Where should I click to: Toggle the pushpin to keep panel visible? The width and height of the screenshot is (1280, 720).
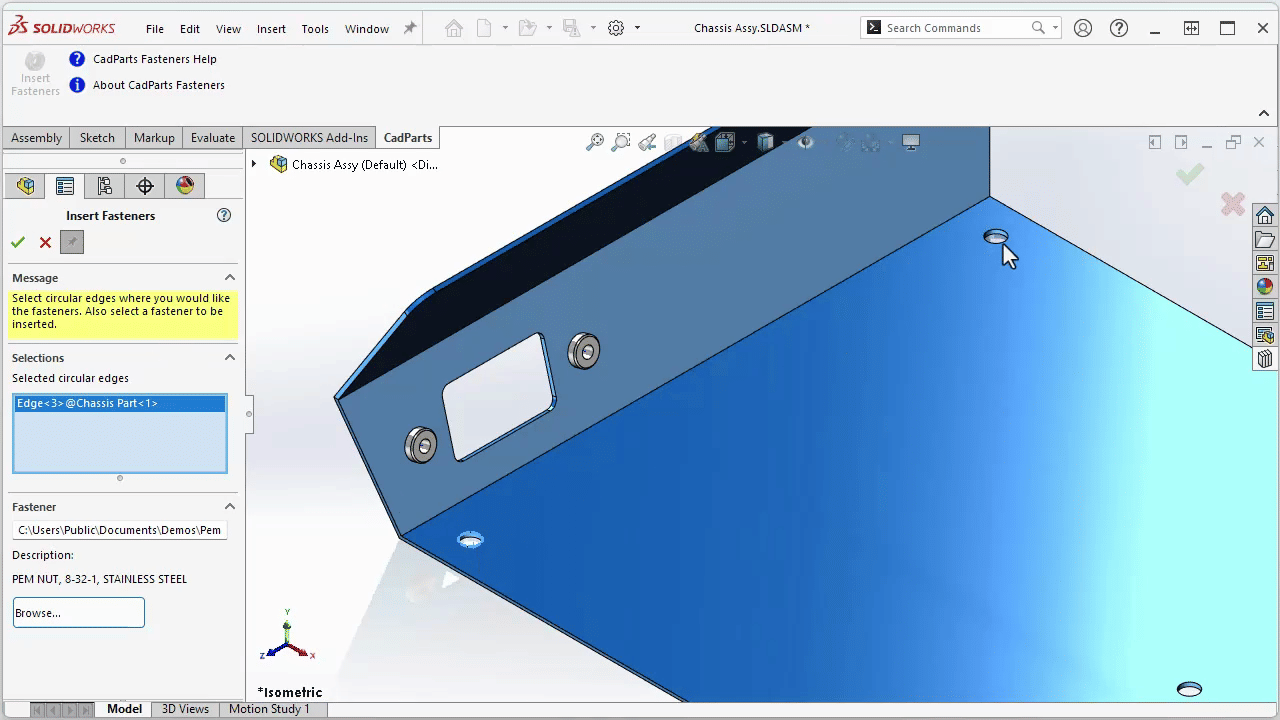pyautogui.click(x=71, y=242)
